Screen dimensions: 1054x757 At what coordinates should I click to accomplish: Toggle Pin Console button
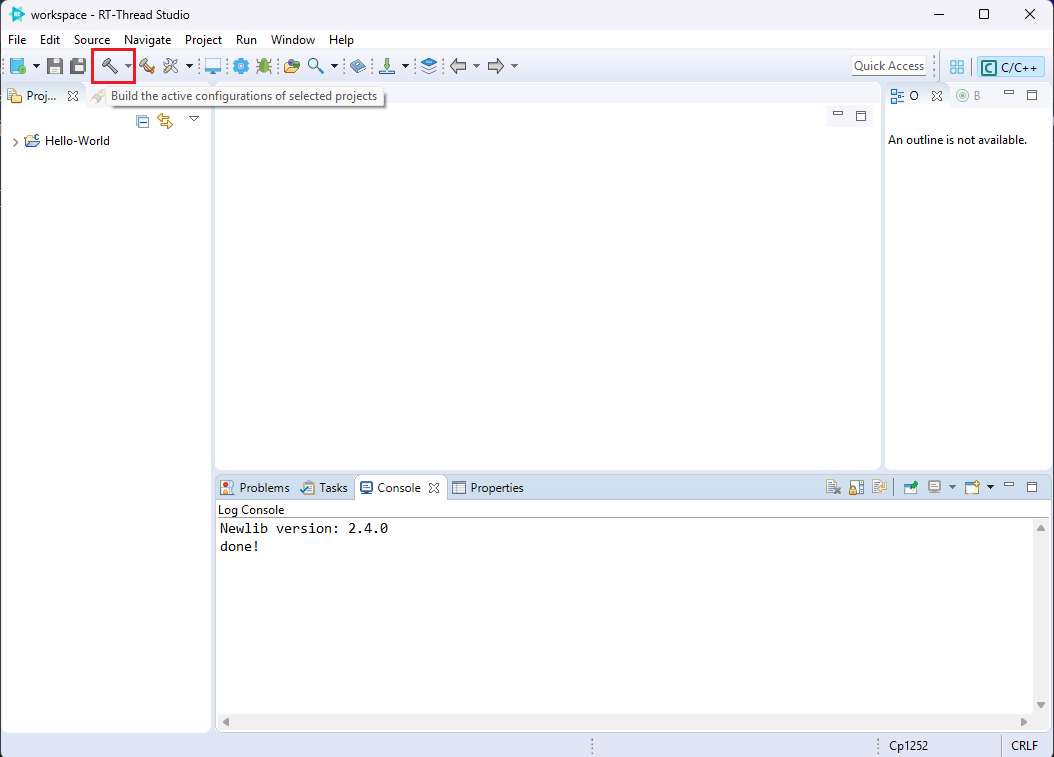[910, 488]
